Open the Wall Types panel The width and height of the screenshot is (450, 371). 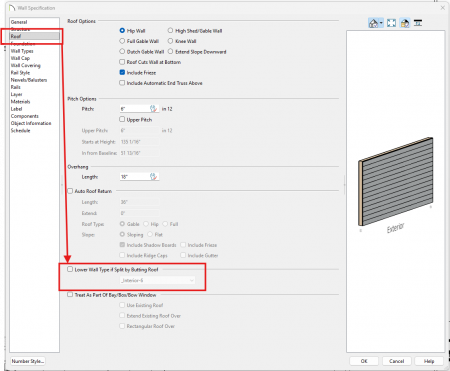(x=22, y=51)
